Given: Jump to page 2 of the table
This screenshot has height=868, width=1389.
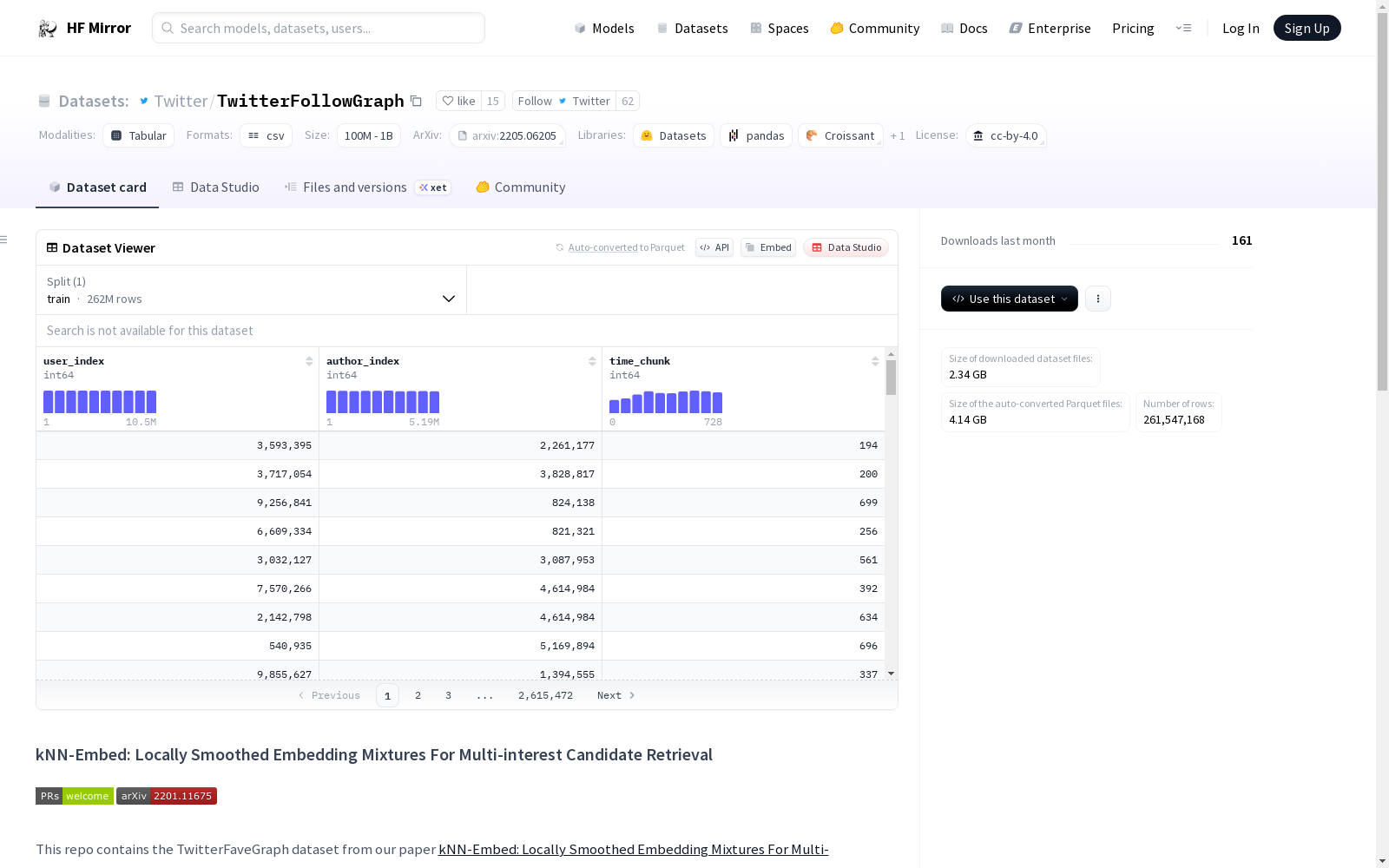Looking at the screenshot, I should [x=418, y=695].
